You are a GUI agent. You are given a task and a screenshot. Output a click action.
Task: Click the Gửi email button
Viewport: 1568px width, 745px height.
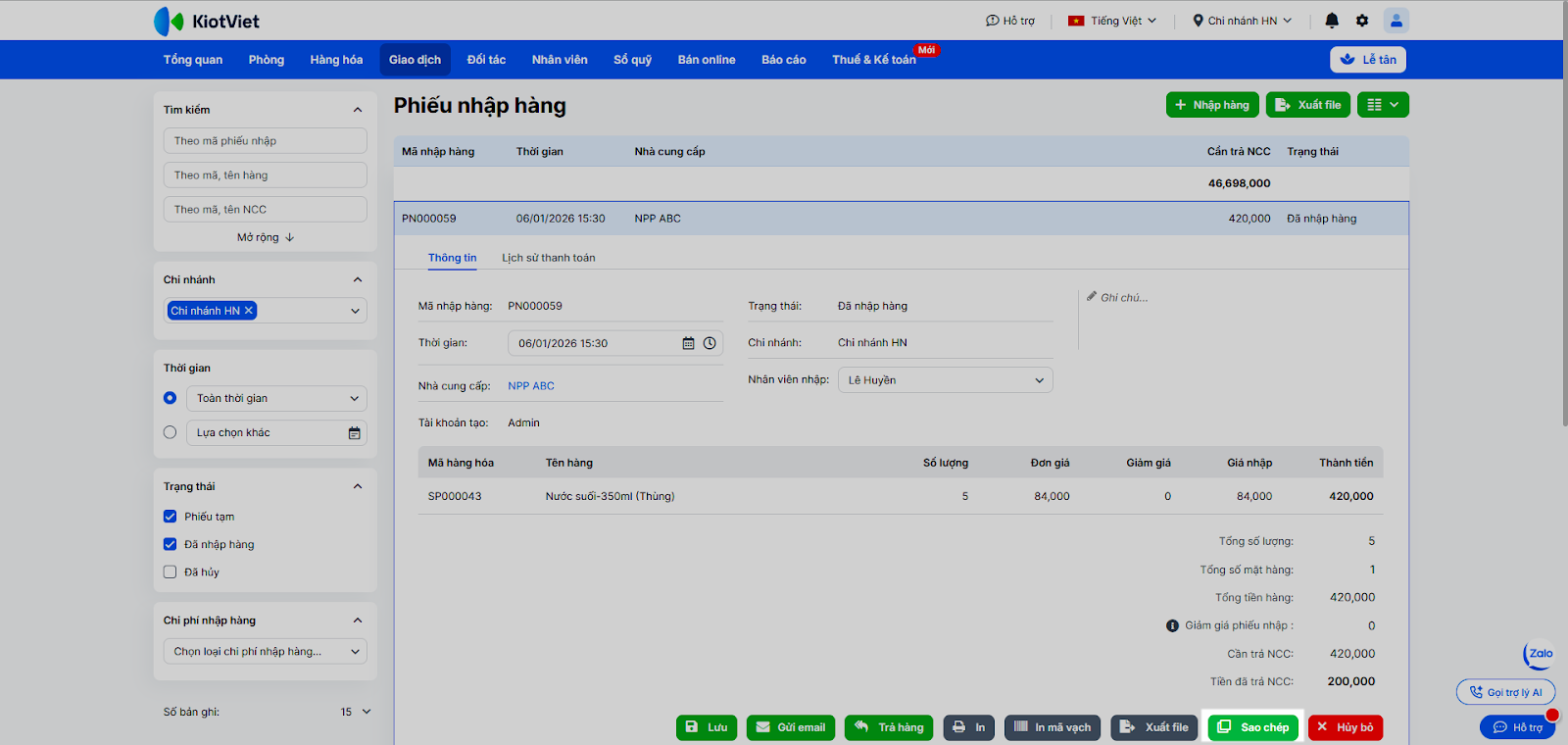click(791, 727)
